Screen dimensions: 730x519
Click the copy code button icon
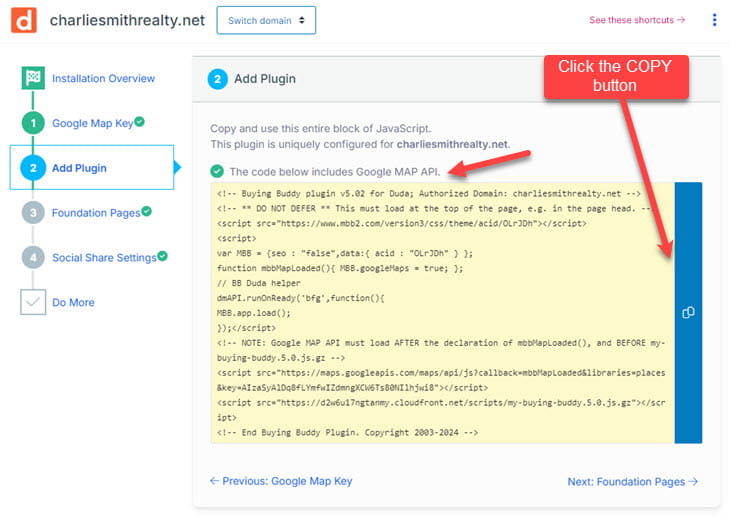point(688,312)
